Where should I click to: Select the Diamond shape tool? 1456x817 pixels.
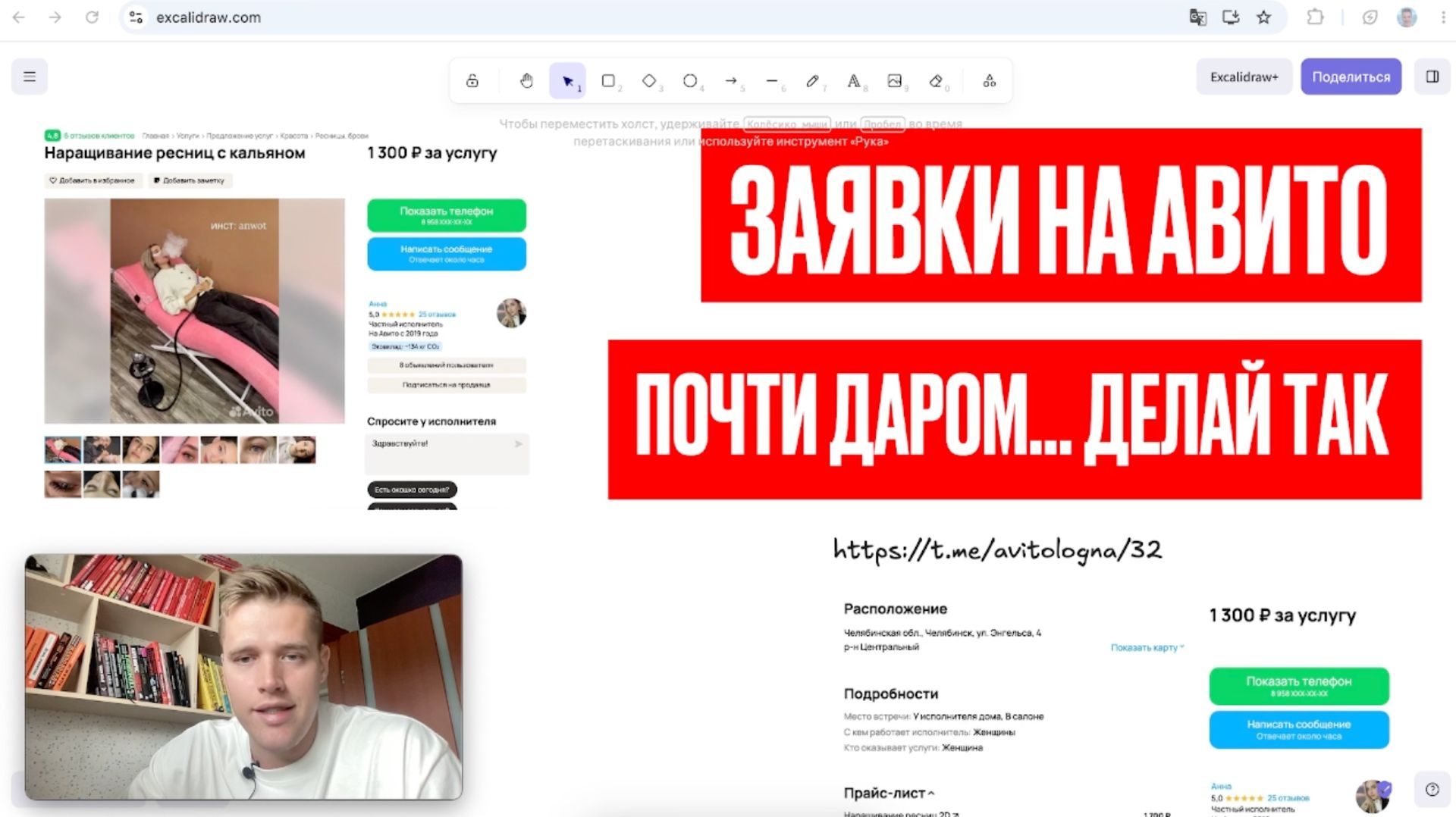tap(649, 80)
